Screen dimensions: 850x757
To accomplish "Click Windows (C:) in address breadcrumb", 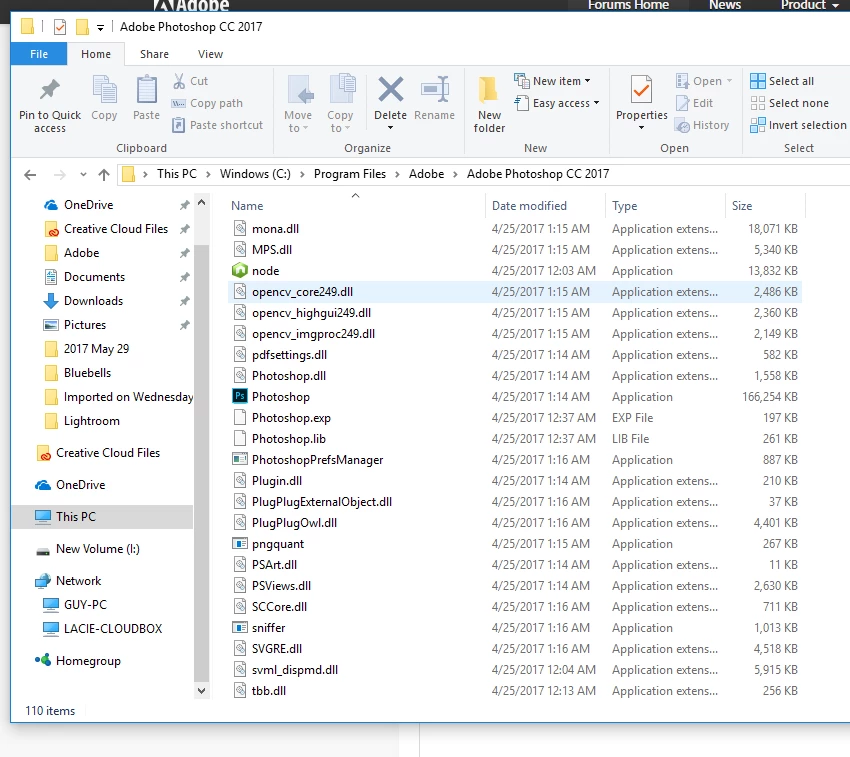I will point(255,174).
